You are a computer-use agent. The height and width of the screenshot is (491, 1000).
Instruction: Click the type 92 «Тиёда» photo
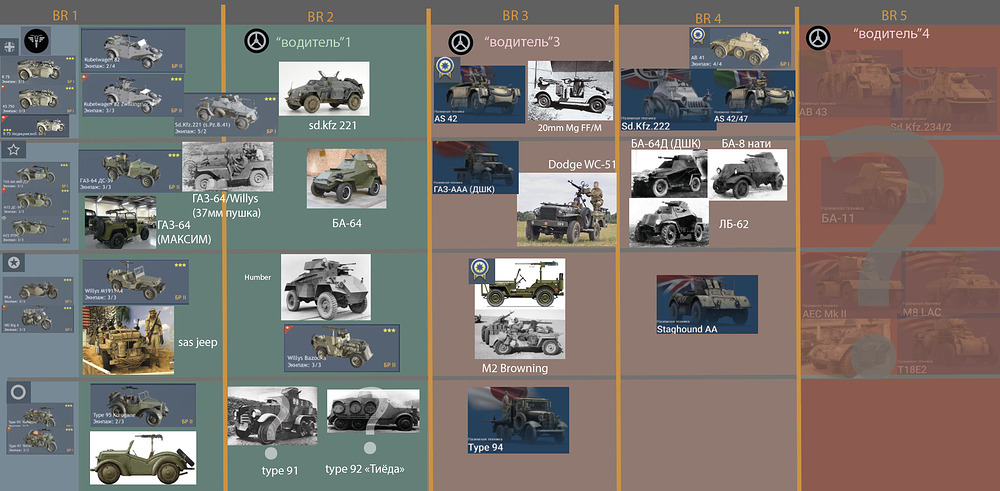coord(373,411)
